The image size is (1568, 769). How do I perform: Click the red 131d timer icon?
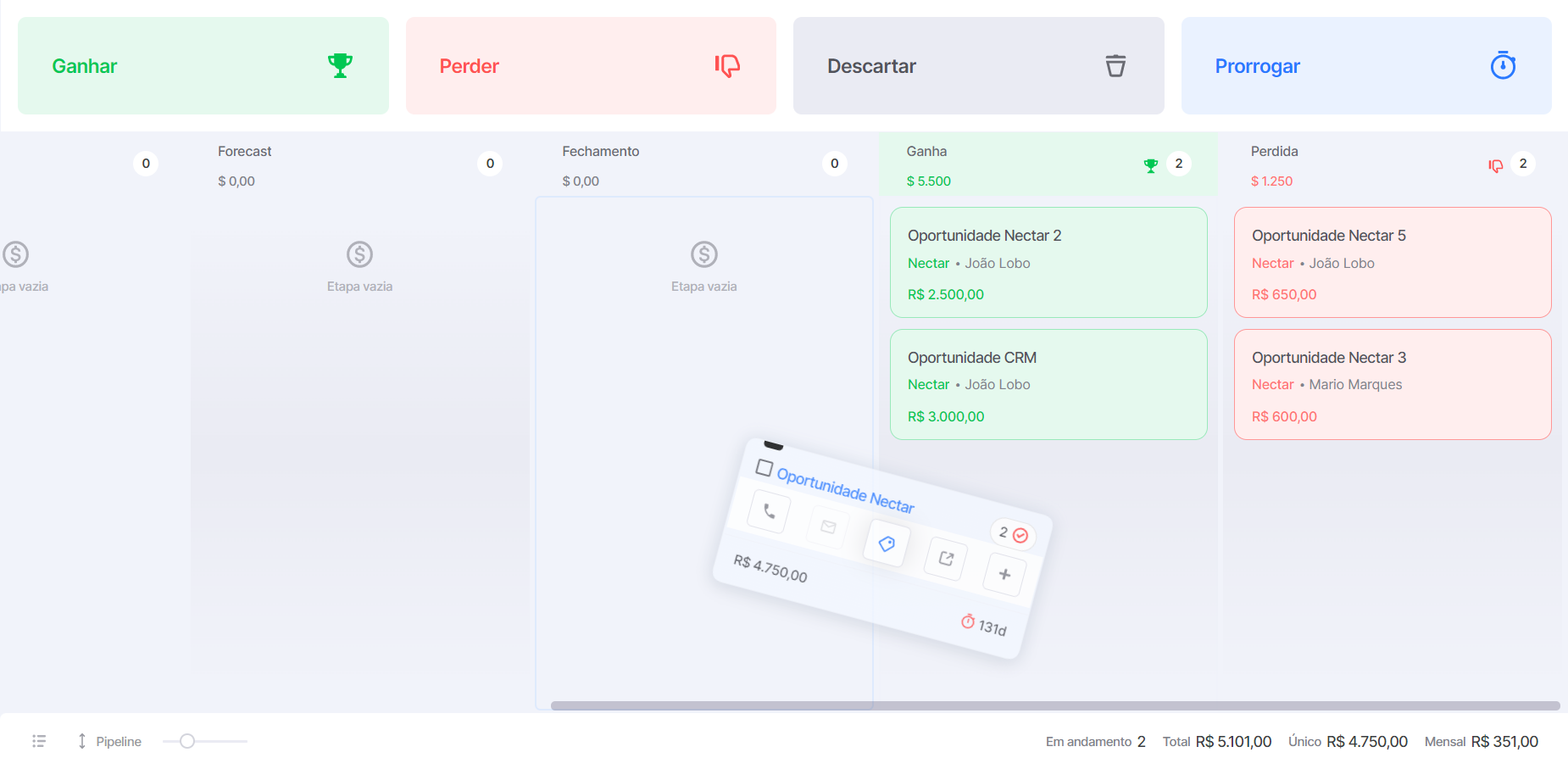[x=968, y=621]
